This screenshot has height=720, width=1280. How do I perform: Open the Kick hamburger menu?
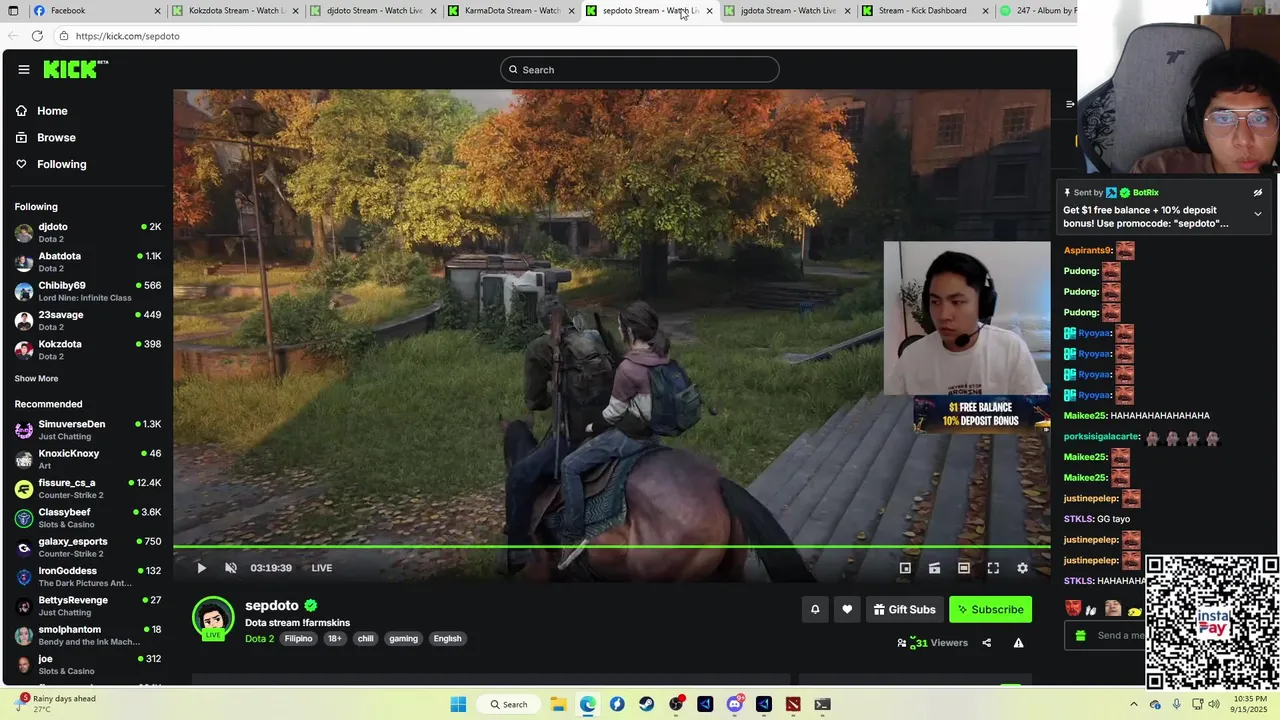coord(24,69)
